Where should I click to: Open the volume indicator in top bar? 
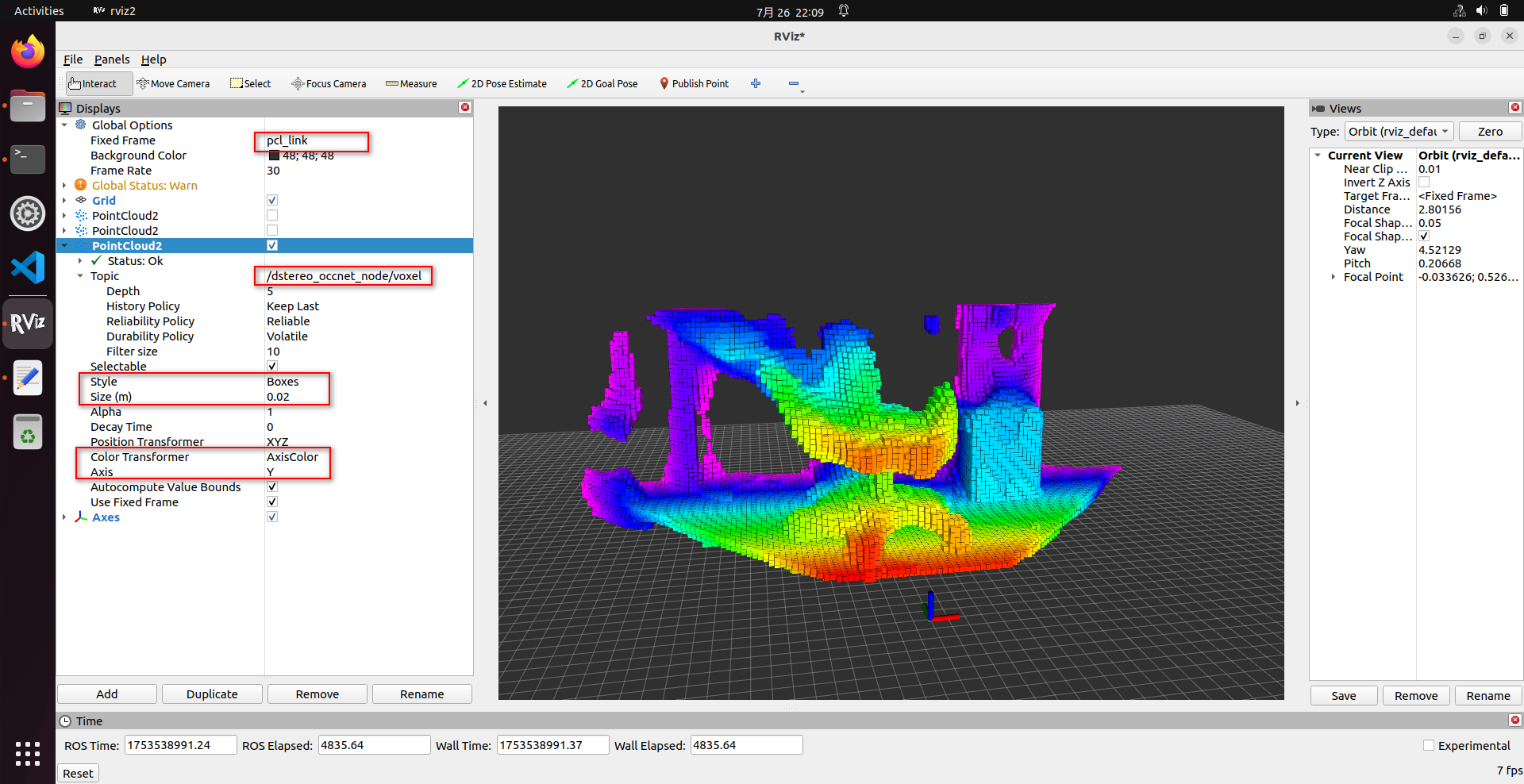point(1481,11)
